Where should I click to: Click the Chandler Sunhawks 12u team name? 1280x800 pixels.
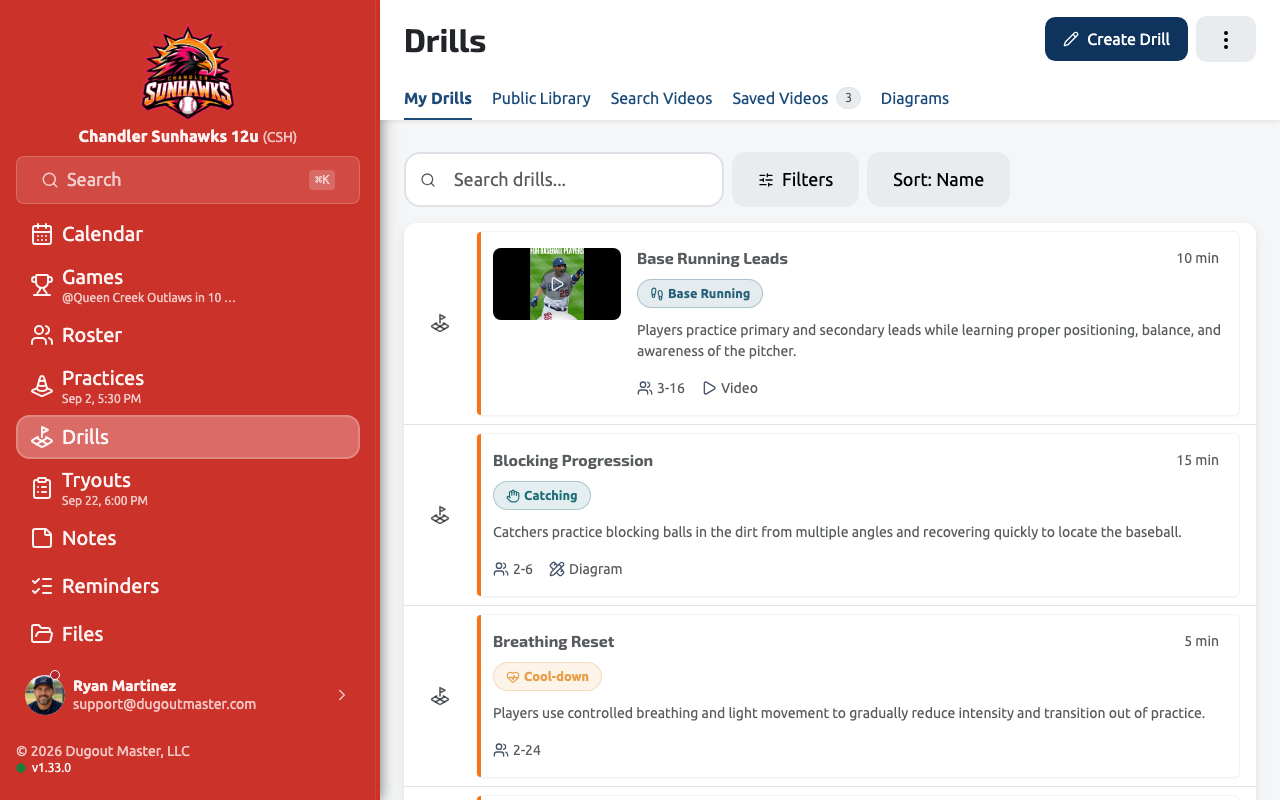coord(168,136)
